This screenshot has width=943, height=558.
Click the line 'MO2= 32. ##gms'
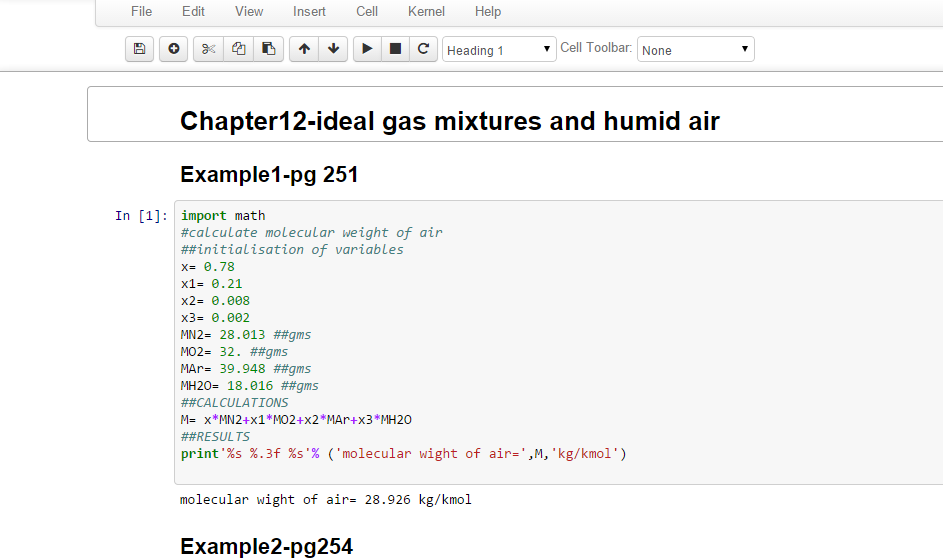[235, 351]
